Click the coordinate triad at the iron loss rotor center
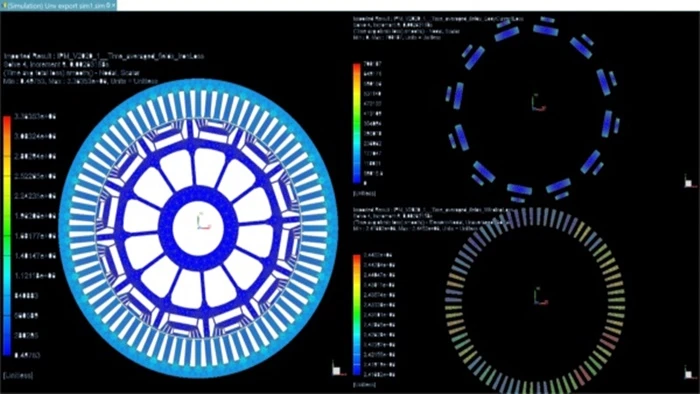This screenshot has height=394, width=700. 203,221
